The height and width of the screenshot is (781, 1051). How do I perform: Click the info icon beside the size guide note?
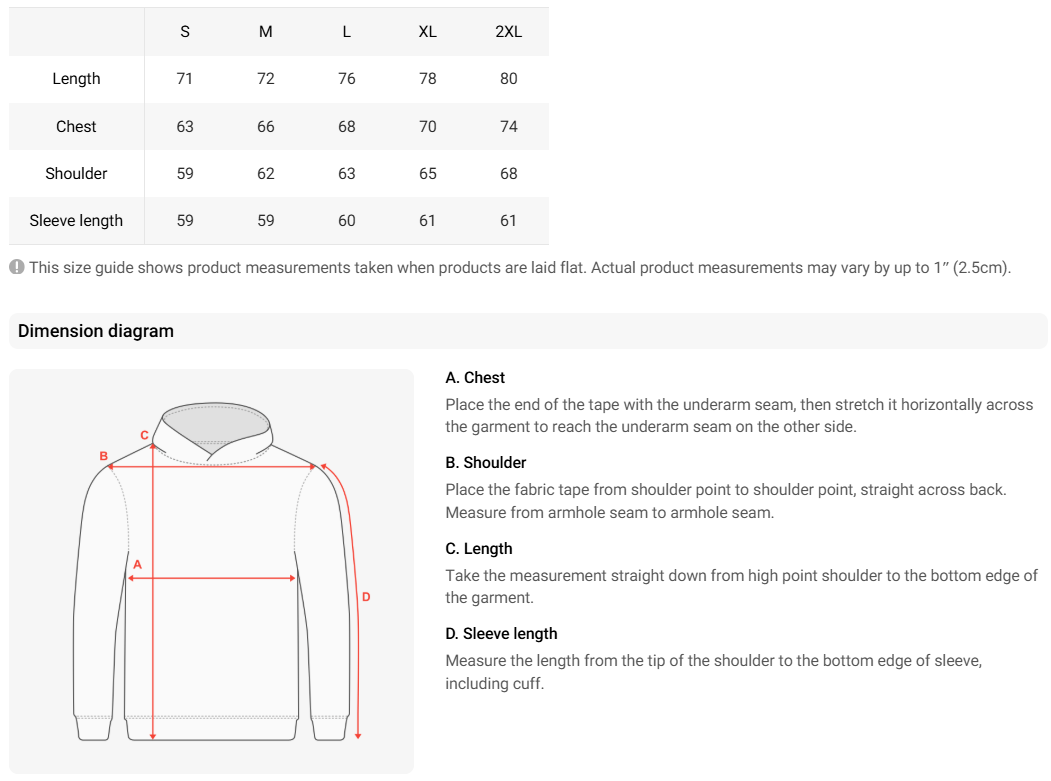pos(17,268)
